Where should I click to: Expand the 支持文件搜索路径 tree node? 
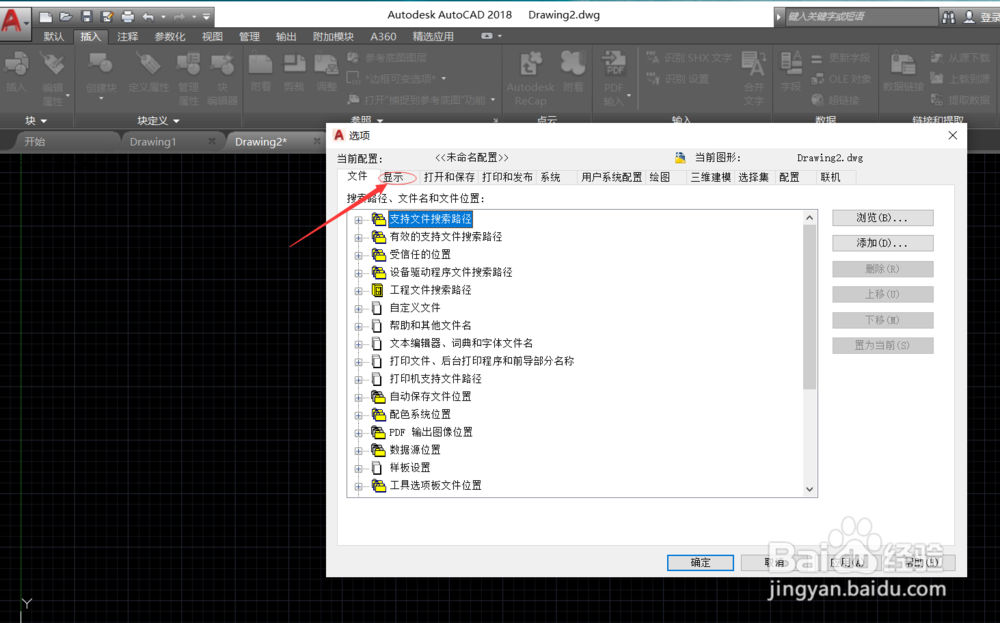tap(358, 220)
